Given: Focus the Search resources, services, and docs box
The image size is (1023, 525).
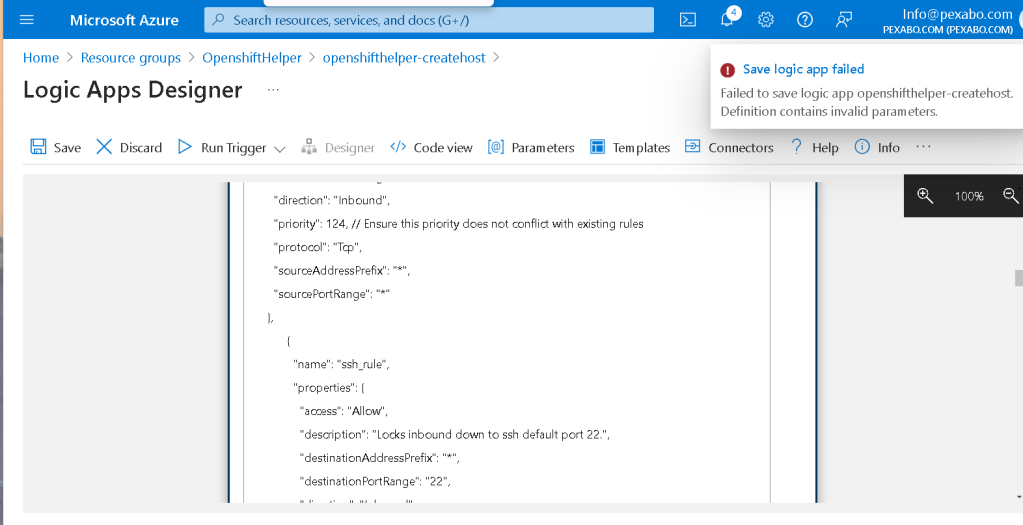Looking at the screenshot, I should click(429, 20).
